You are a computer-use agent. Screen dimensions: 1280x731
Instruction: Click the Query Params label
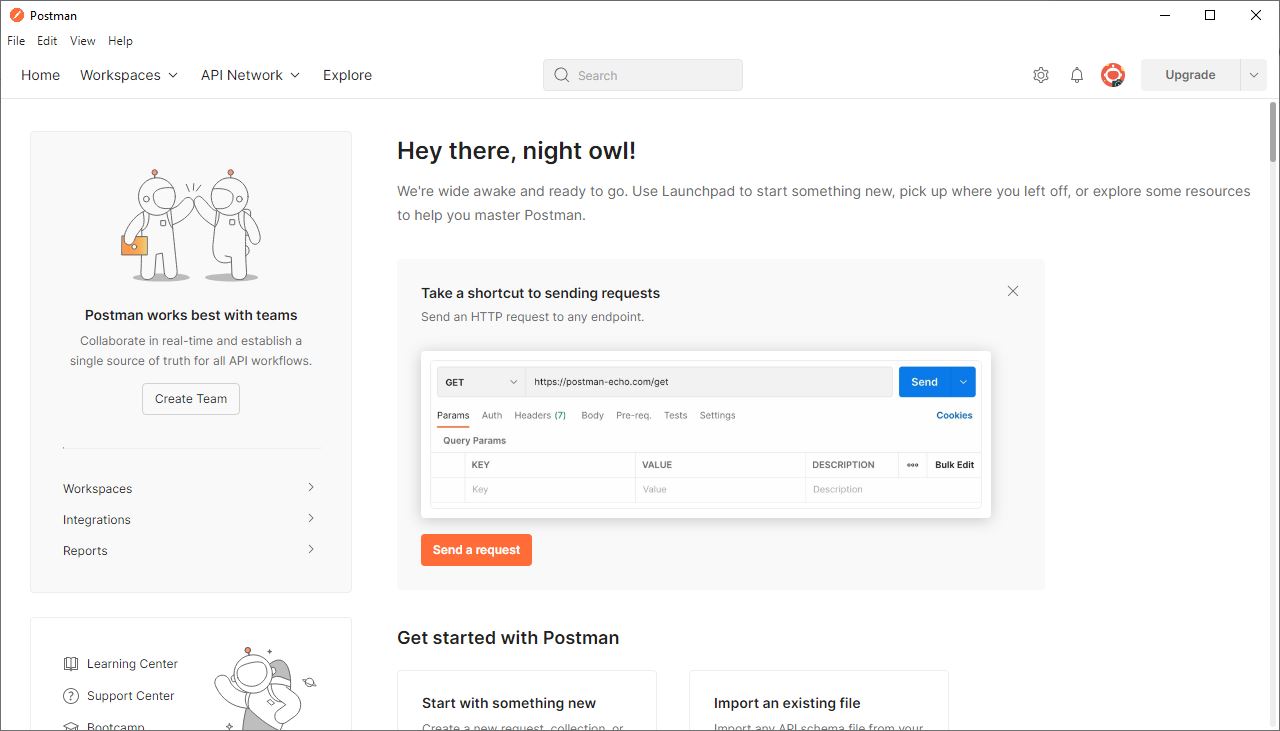coord(475,441)
